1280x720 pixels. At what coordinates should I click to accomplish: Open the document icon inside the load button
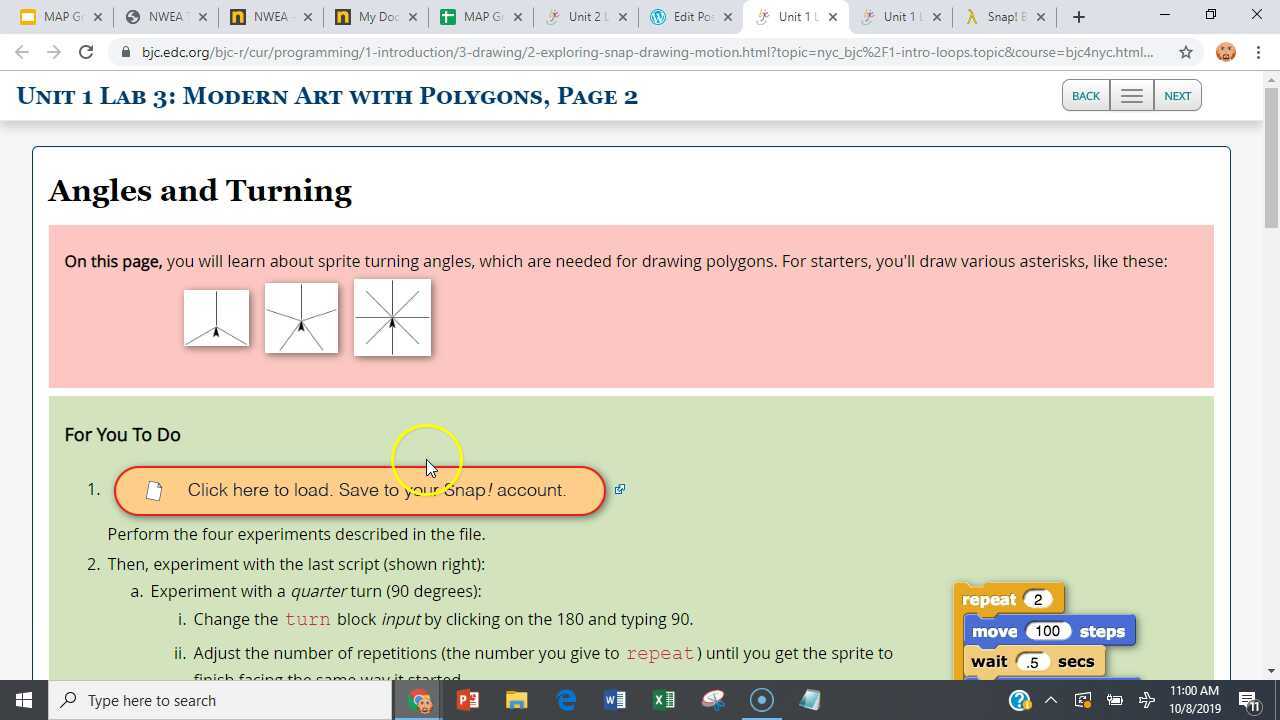[x=155, y=490]
